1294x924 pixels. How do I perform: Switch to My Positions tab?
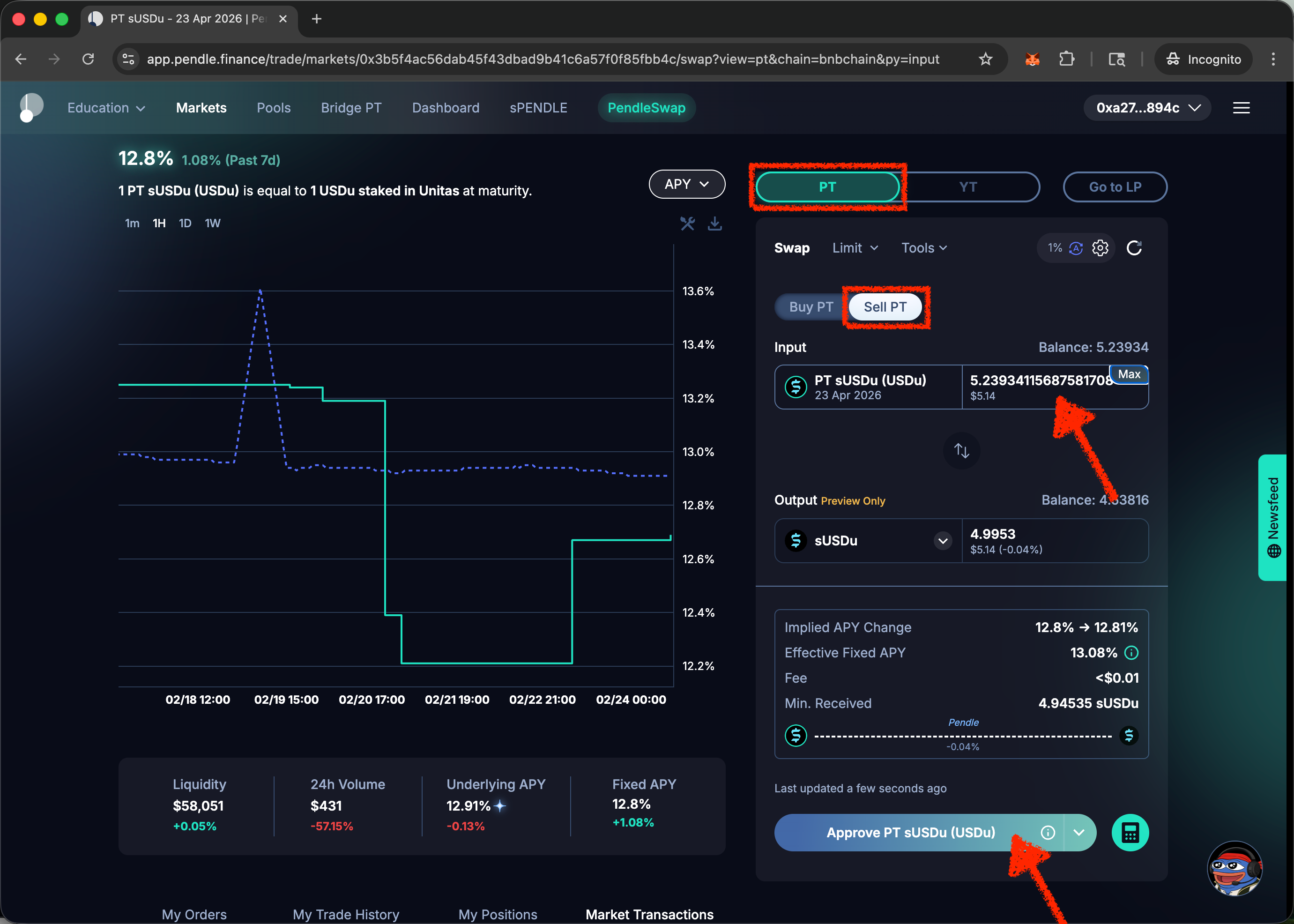(498, 914)
